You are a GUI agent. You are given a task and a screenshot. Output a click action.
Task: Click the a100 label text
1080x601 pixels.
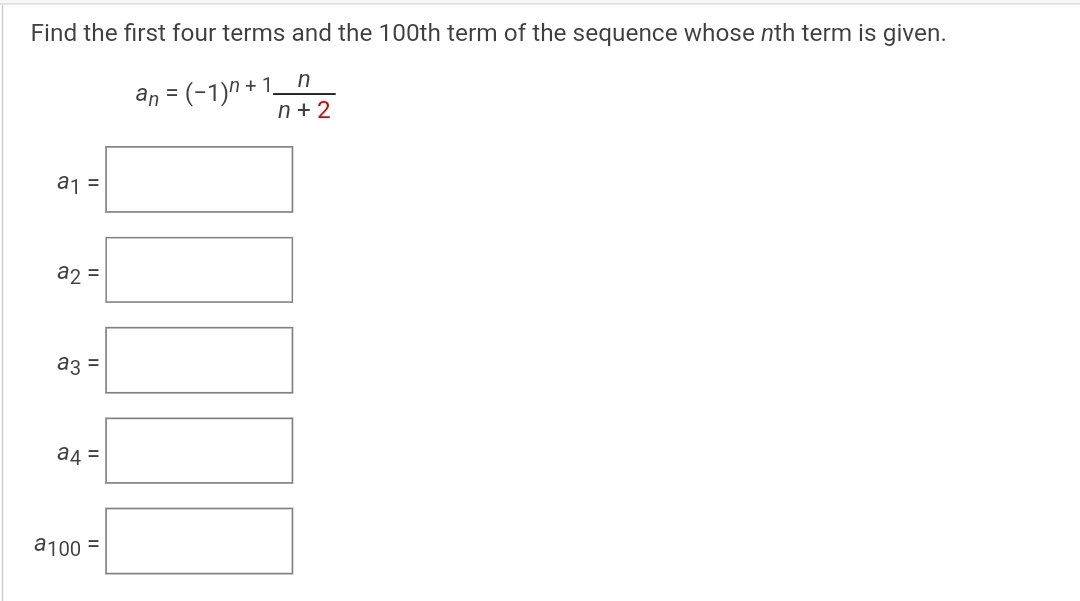coord(58,546)
